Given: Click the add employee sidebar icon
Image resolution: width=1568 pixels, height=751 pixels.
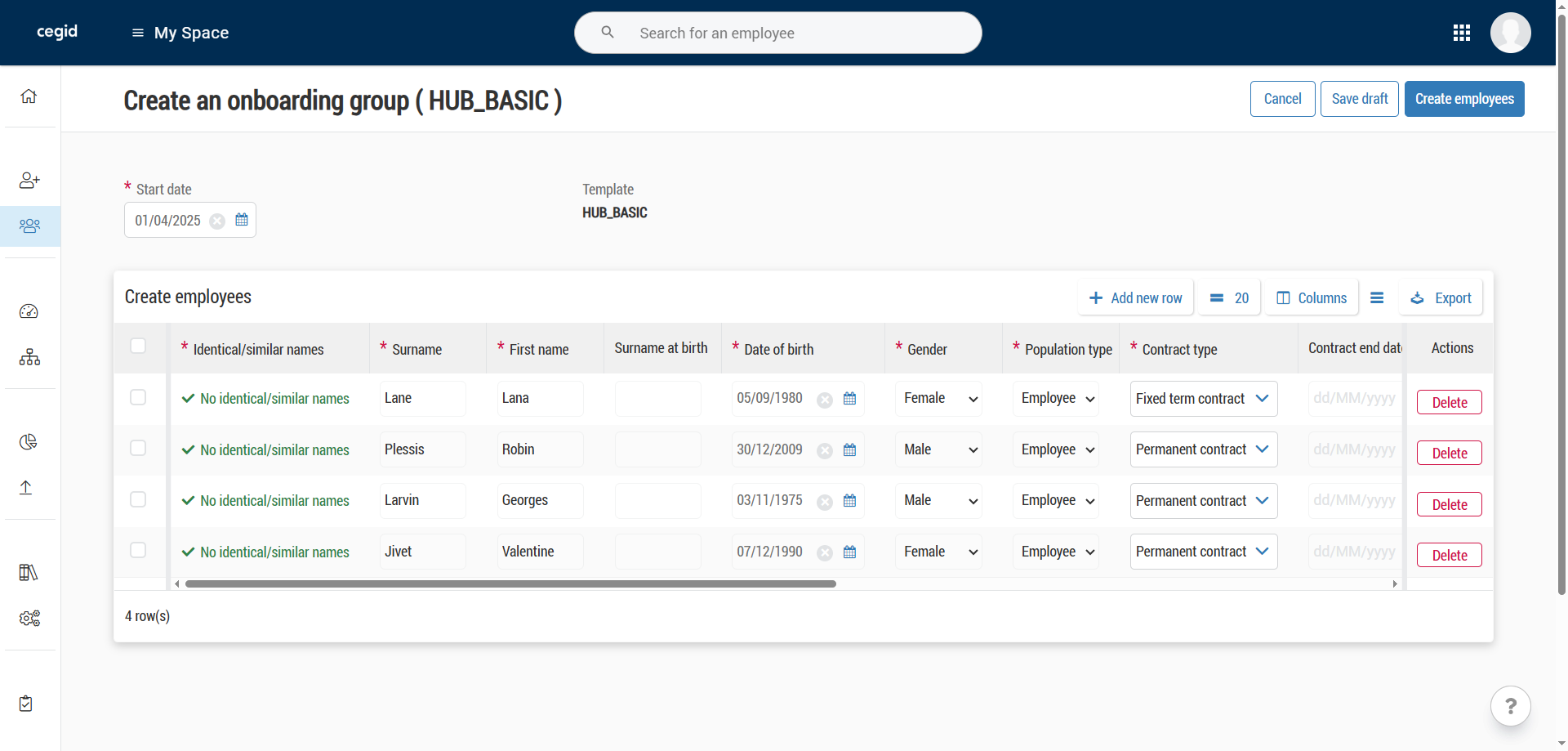Looking at the screenshot, I should click(29, 180).
